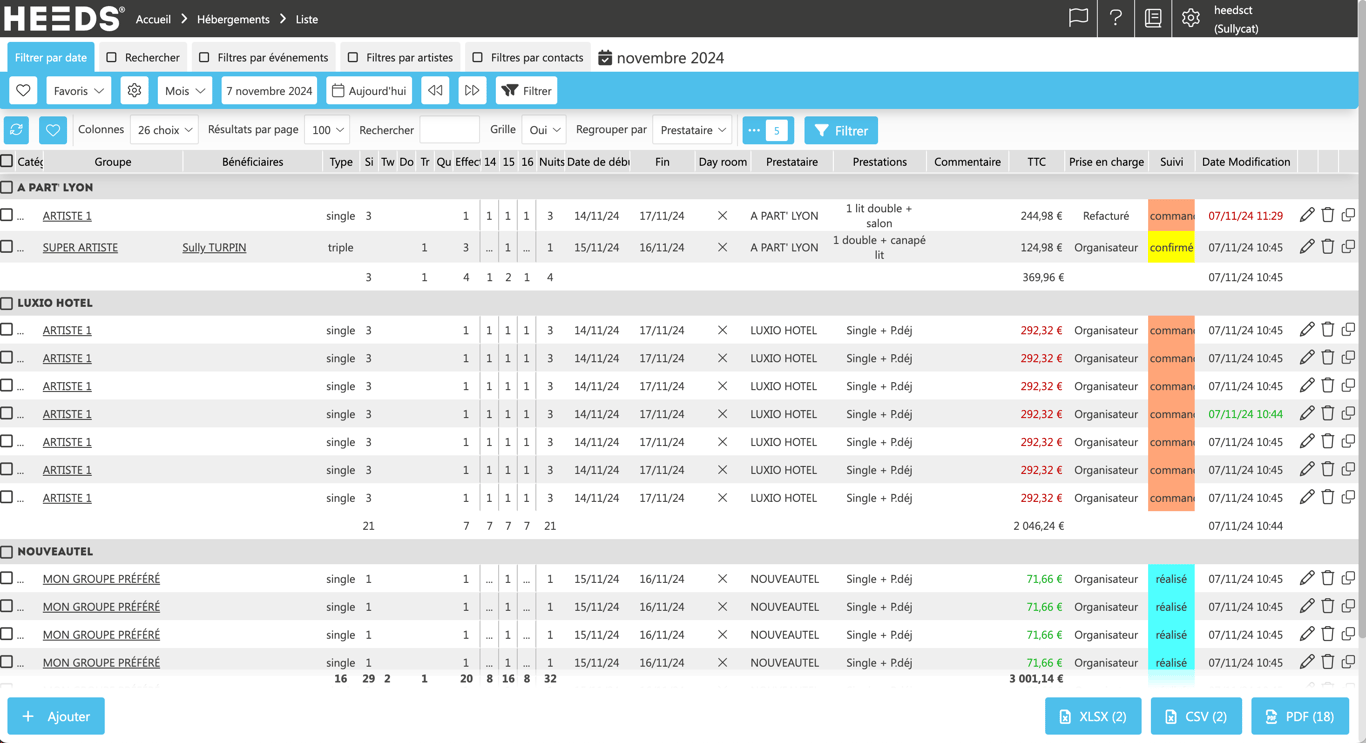Export with PDF (18) button
This screenshot has height=743, width=1366.
click(1300, 716)
